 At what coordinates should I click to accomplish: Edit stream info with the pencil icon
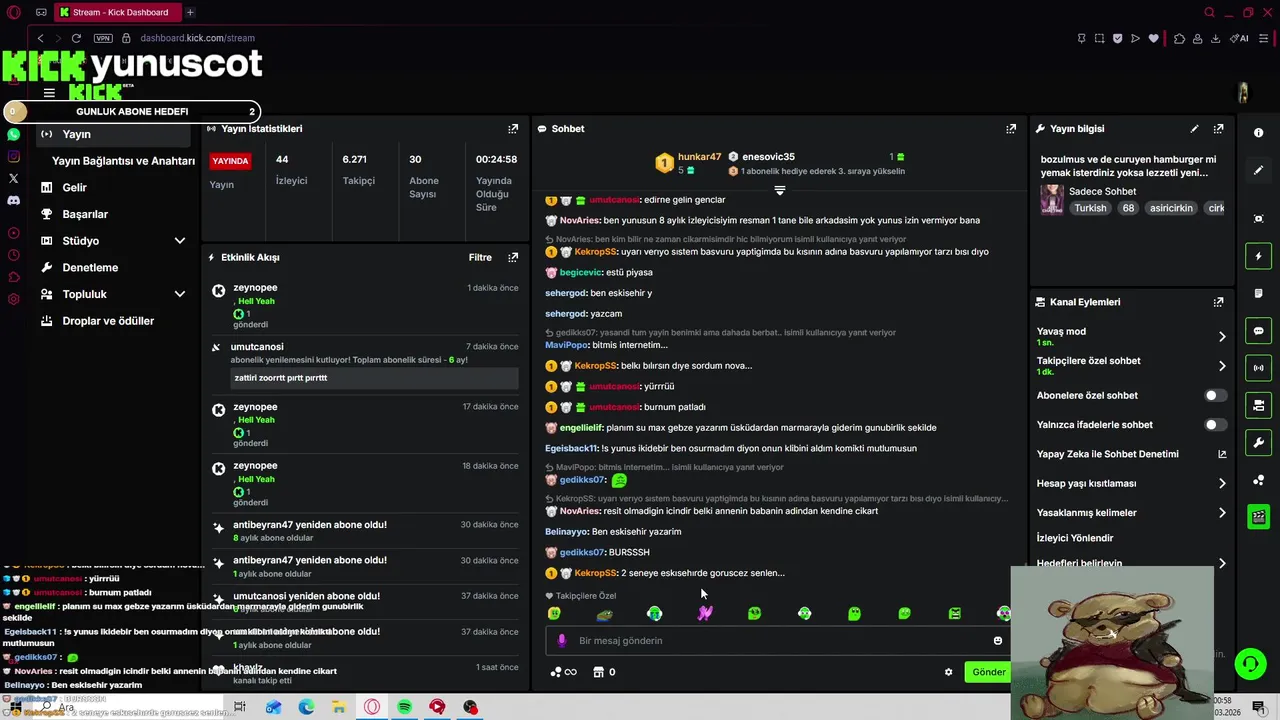(x=1194, y=129)
